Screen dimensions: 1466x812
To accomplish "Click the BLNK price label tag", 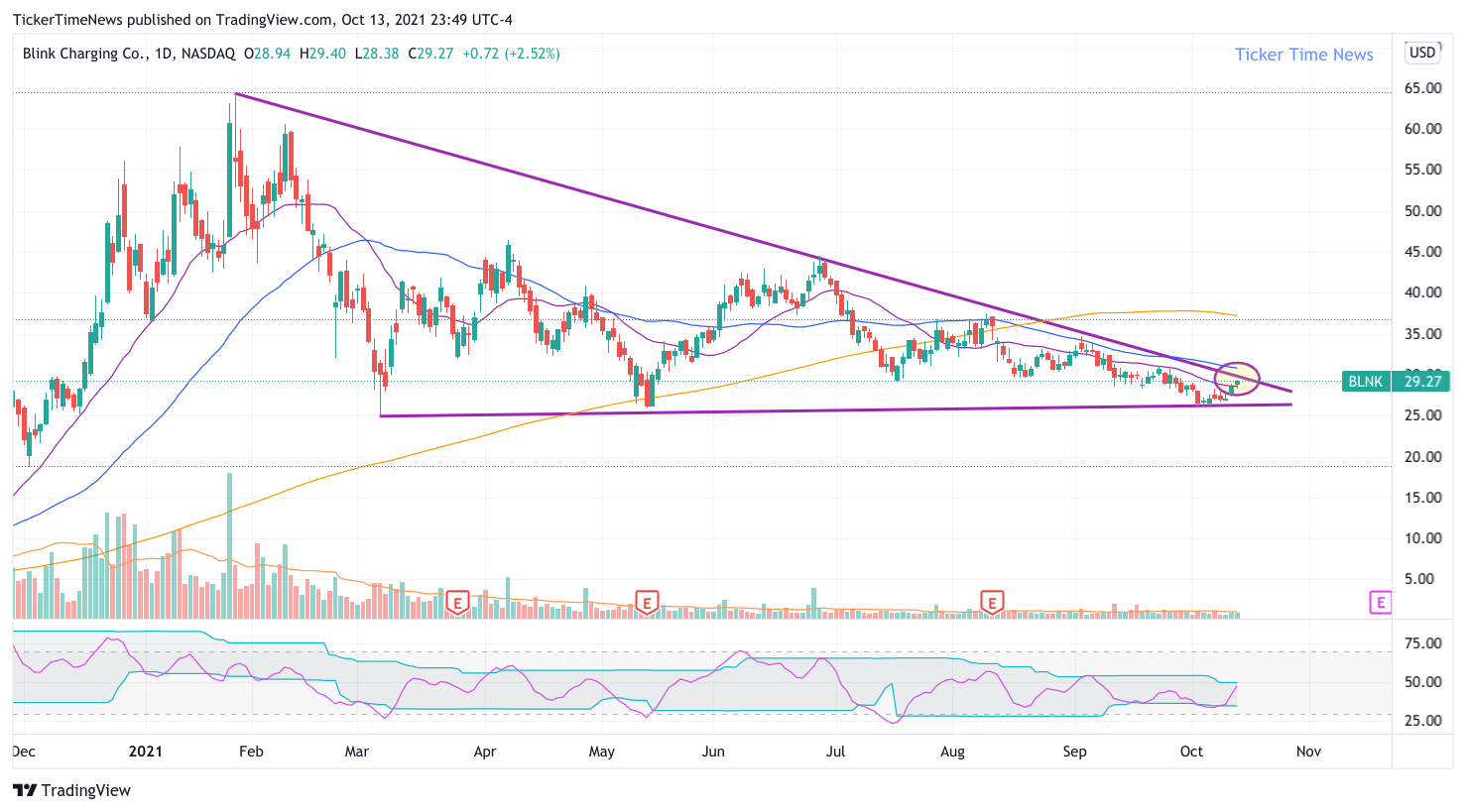I will point(1366,382).
